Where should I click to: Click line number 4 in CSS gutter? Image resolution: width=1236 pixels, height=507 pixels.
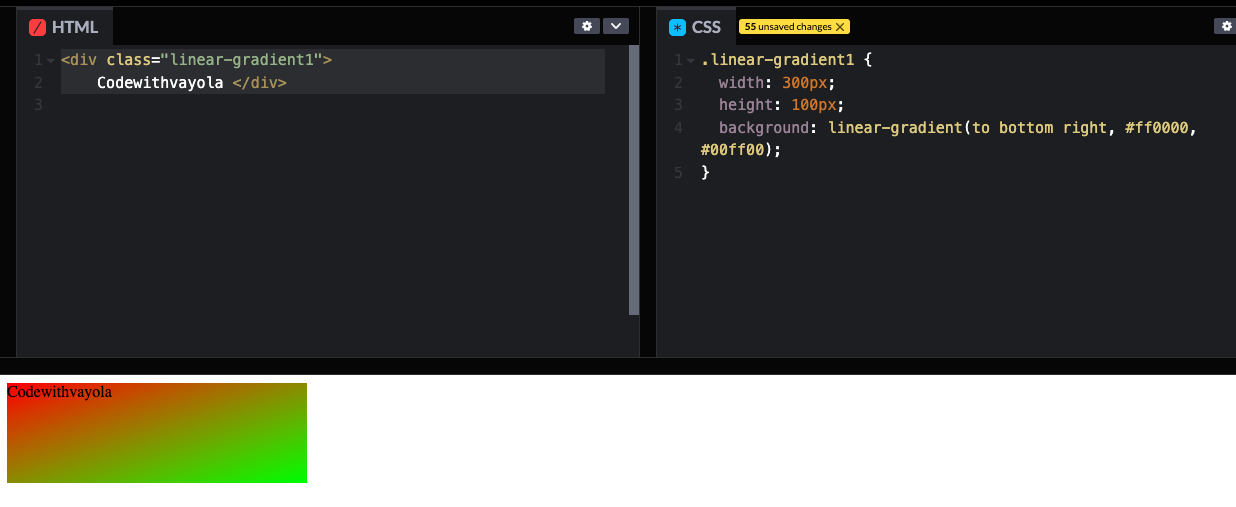tap(678, 128)
